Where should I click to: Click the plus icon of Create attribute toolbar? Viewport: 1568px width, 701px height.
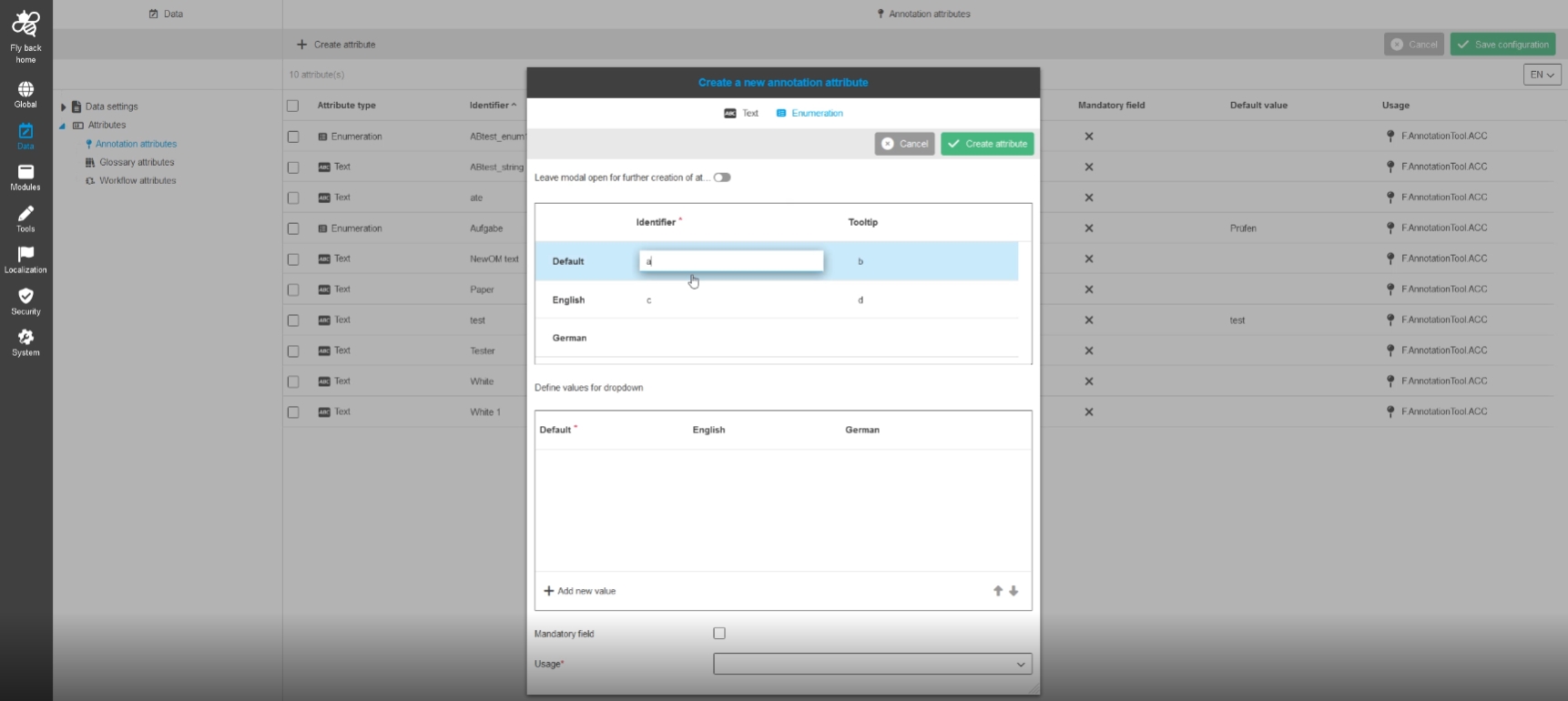tap(302, 45)
